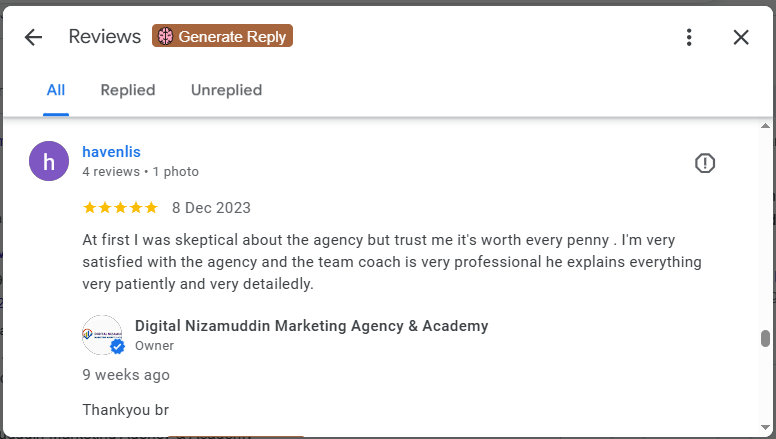Click the Generate Reply button

[222, 36]
